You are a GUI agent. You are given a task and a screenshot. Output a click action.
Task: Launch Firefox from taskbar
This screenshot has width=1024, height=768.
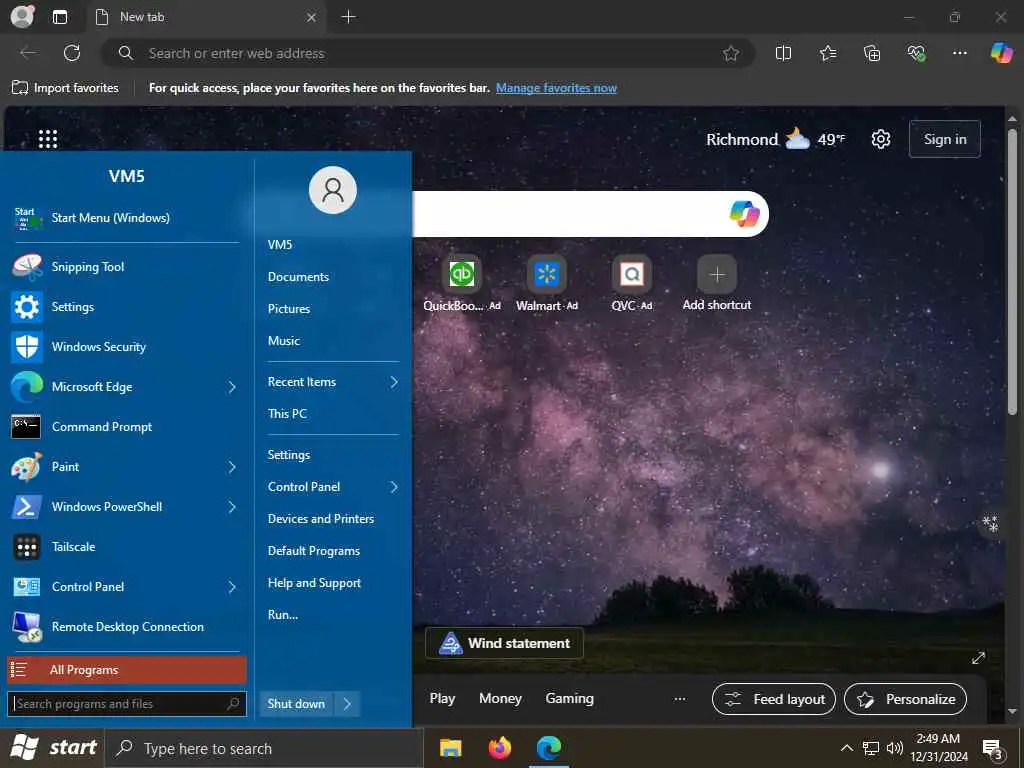pyautogui.click(x=500, y=748)
